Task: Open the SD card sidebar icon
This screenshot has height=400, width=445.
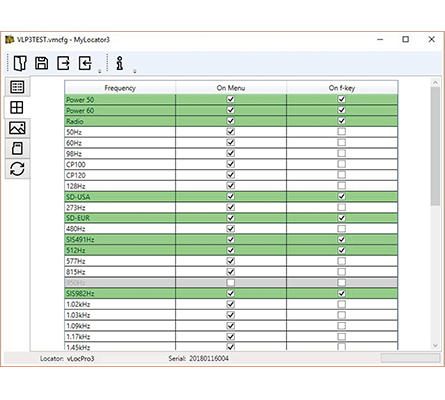Action: pyautogui.click(x=17, y=148)
